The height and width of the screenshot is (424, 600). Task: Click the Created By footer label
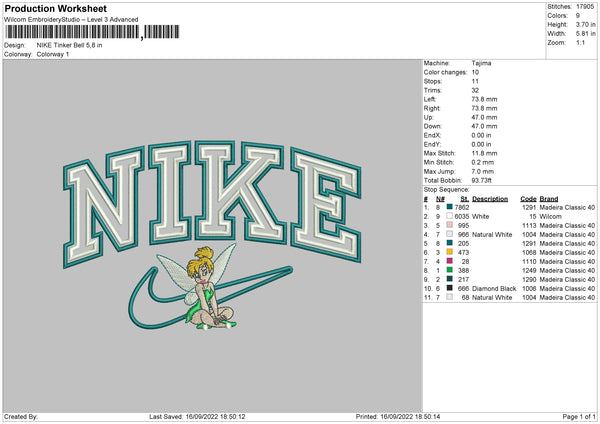[21, 416]
